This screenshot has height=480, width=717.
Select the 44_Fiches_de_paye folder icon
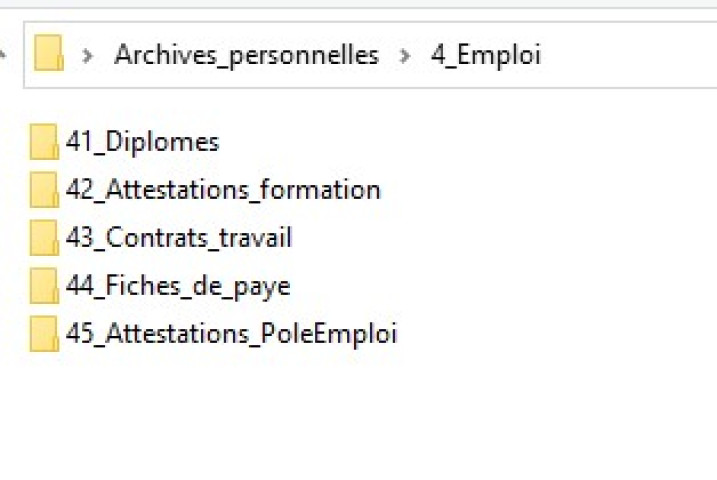[44, 287]
